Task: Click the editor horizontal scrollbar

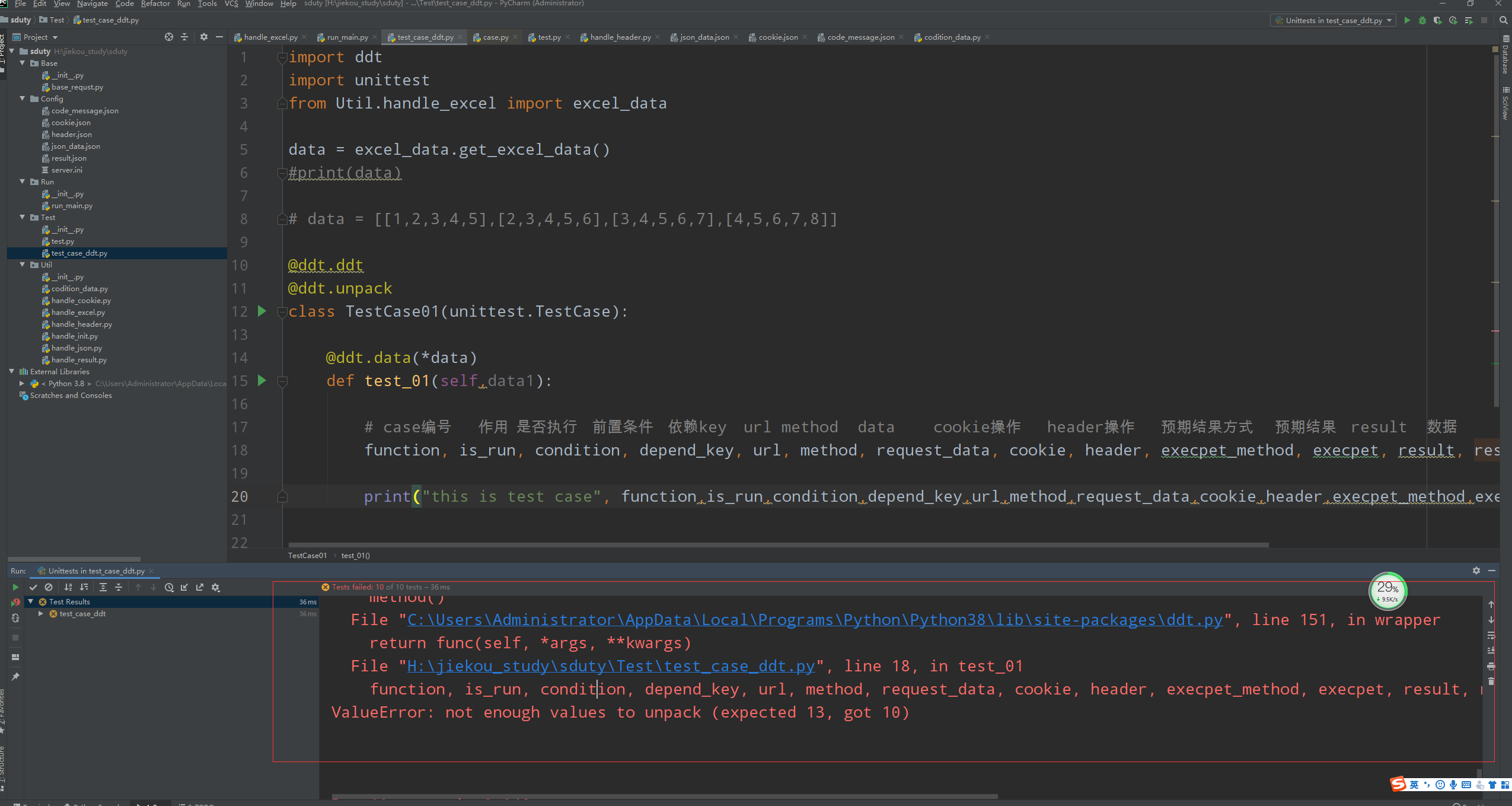Action: (778, 544)
